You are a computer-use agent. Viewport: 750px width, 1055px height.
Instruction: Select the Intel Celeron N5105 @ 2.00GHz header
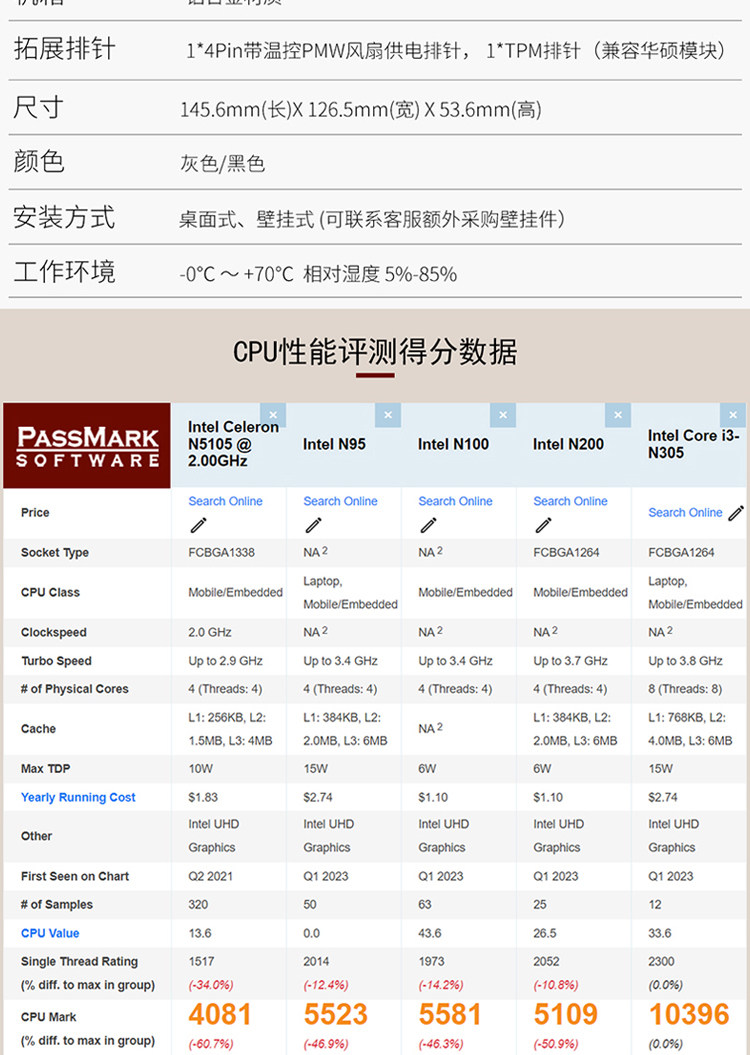click(233, 444)
